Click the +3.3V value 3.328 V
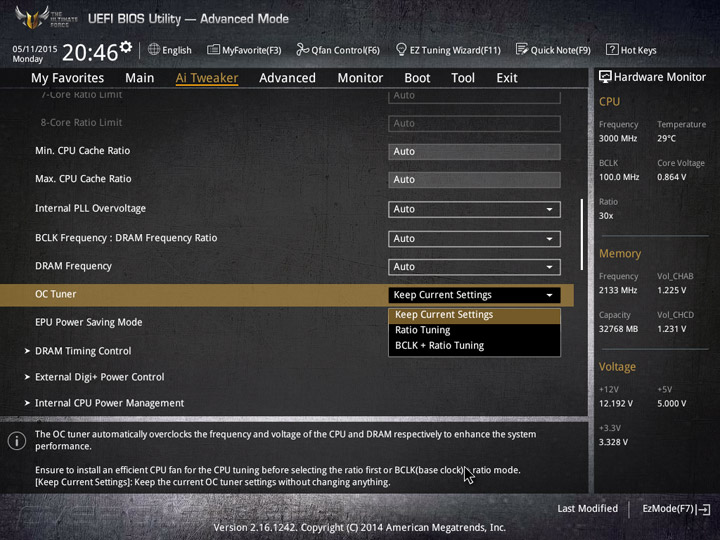 tap(613, 442)
